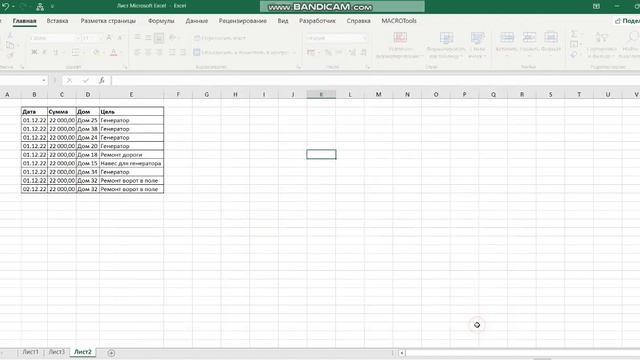Click the Increase Font Size icon
Image resolution: width=640 pixels, height=360 pixels.
click(x=109, y=38)
